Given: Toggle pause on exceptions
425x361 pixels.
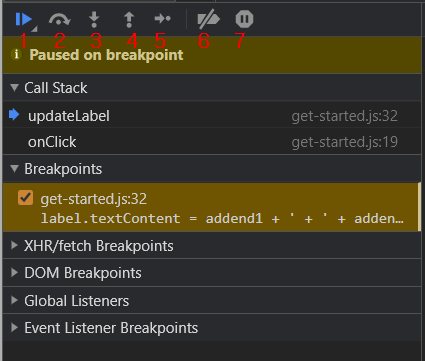Looking at the screenshot, I should tap(244, 19).
